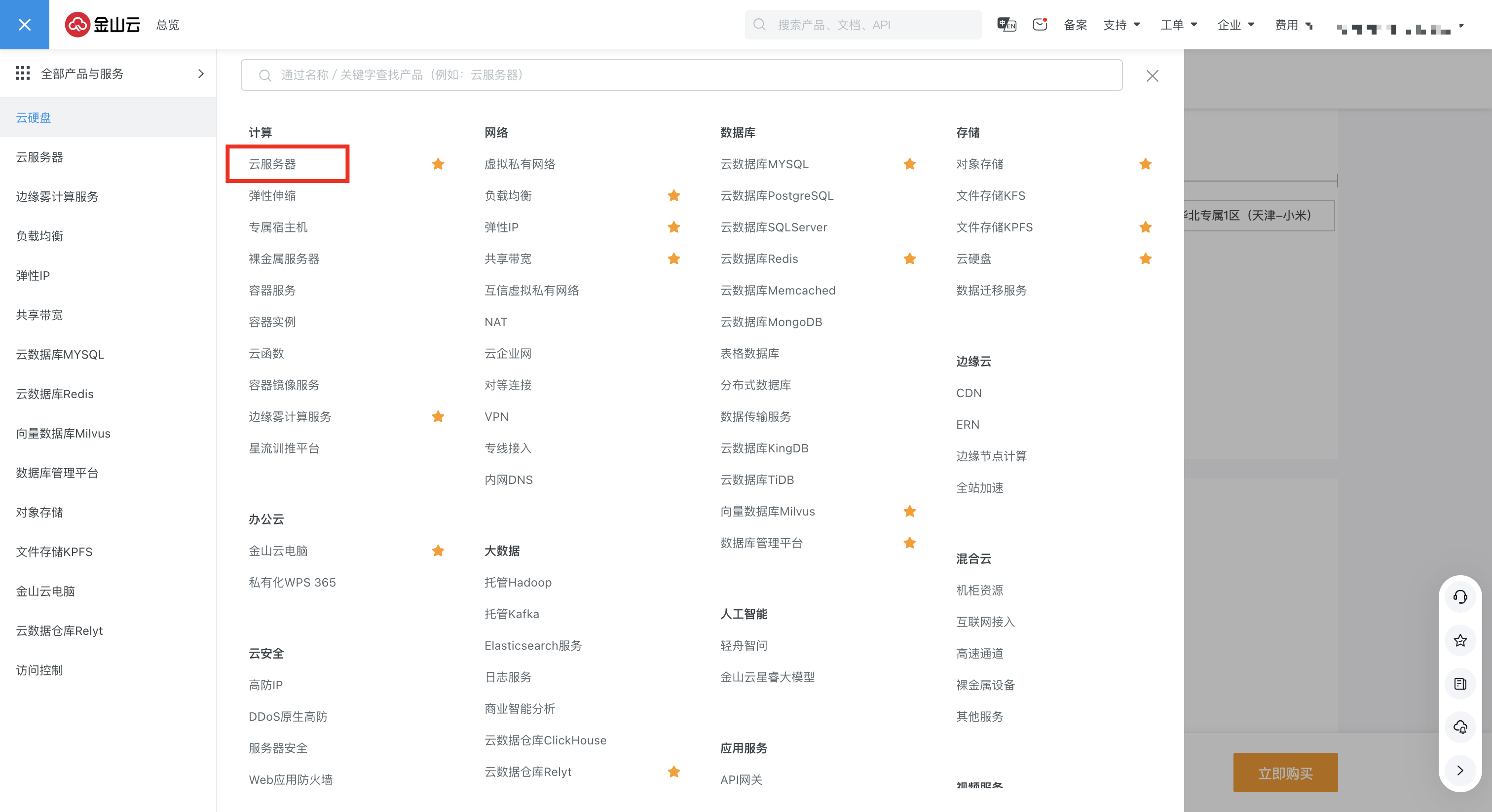Select 云硬盘 in the left sidebar
Screen dimensions: 1492x812
[34, 117]
